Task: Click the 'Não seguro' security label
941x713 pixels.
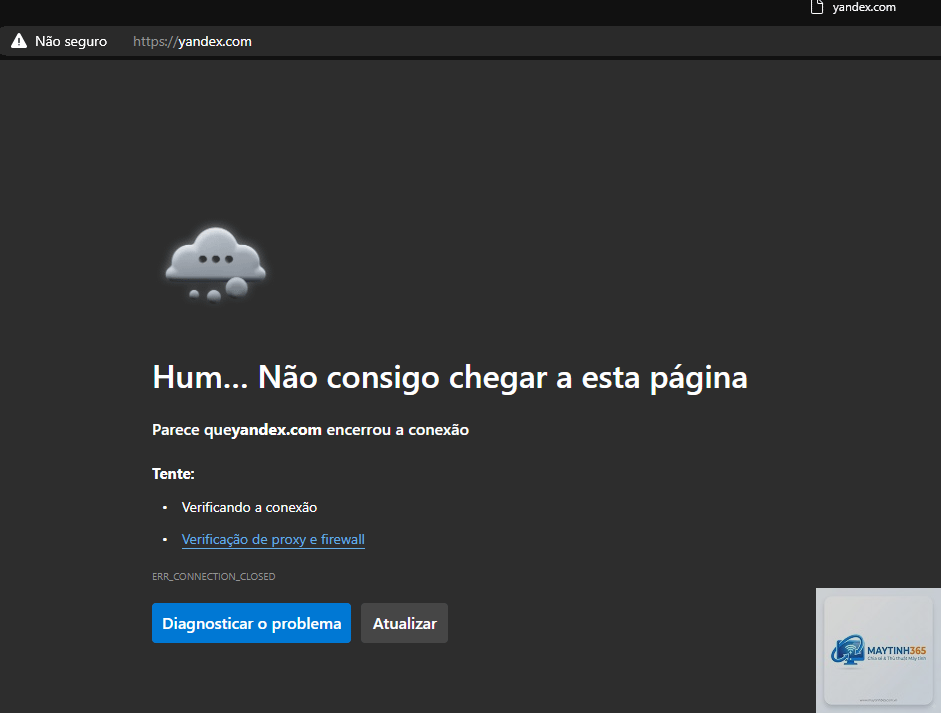Action: pyautogui.click(x=71, y=41)
